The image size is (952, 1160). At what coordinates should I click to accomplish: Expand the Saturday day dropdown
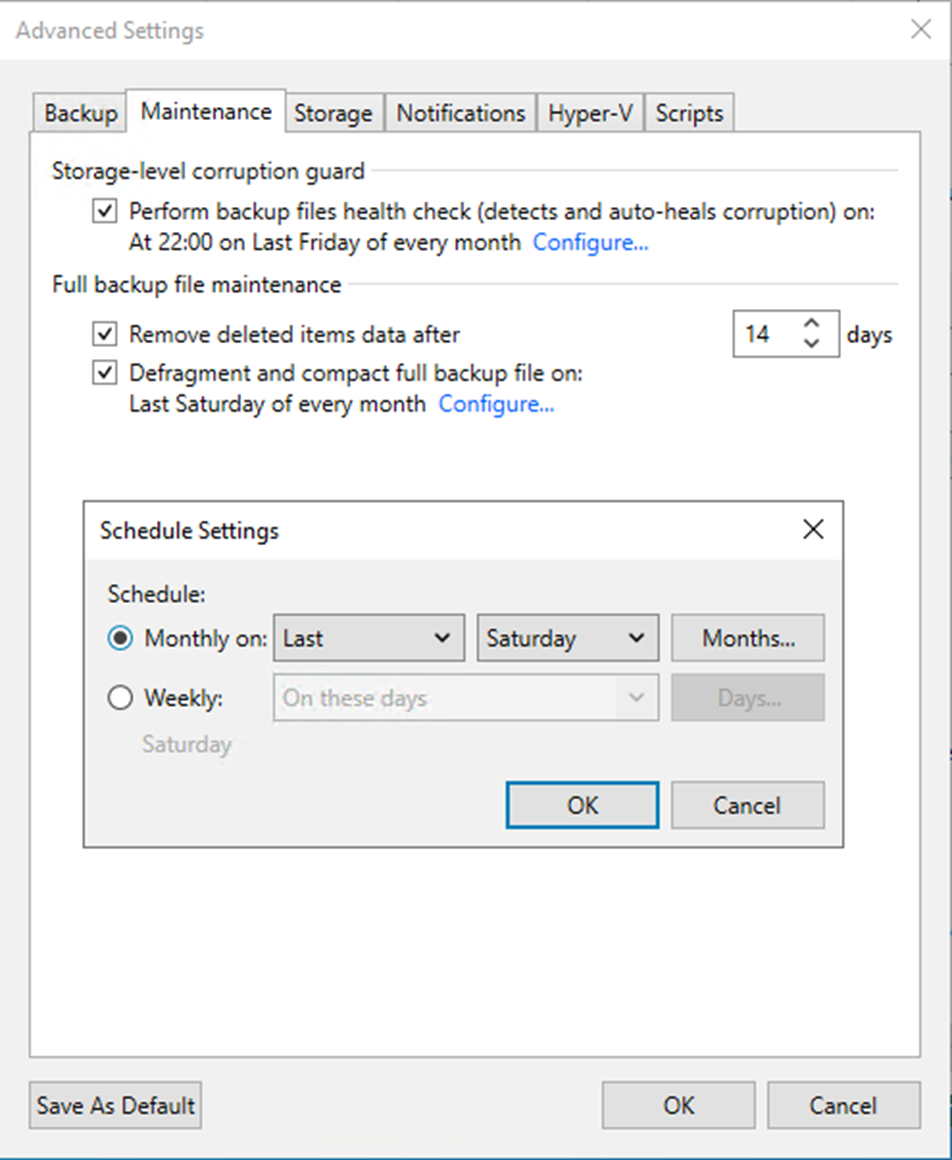click(567, 639)
